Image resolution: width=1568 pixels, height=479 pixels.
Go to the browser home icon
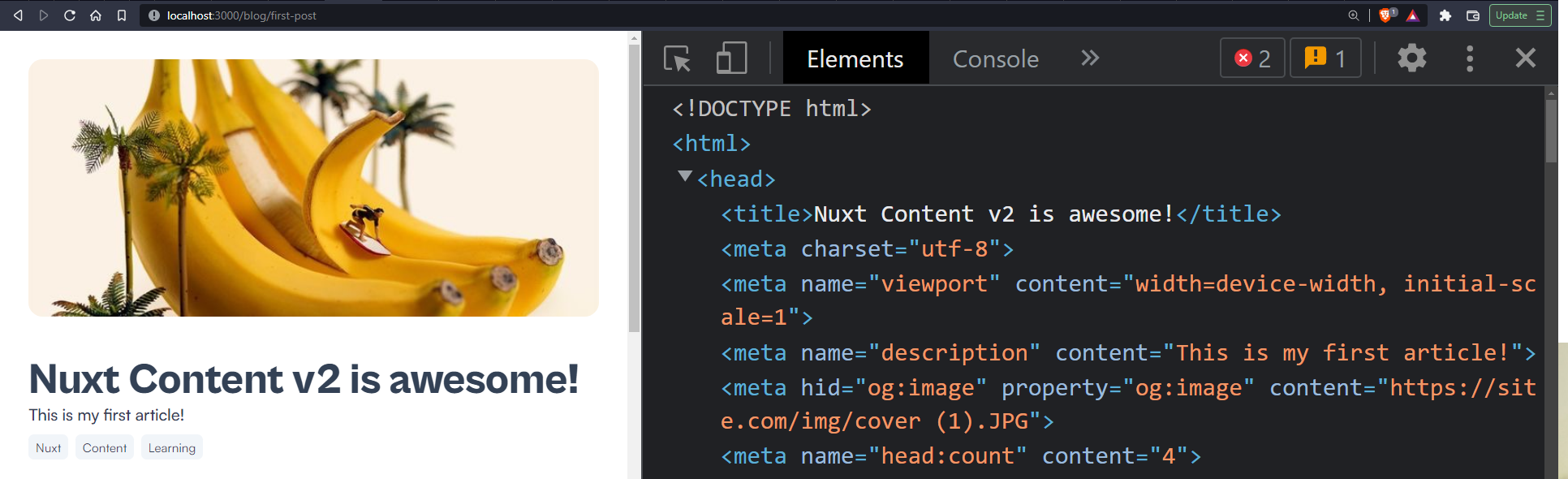[96, 15]
